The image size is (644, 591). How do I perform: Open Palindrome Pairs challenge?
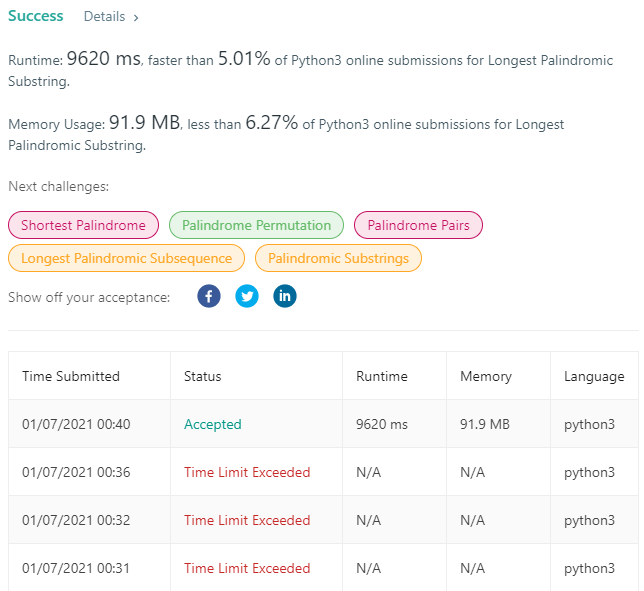tap(418, 225)
